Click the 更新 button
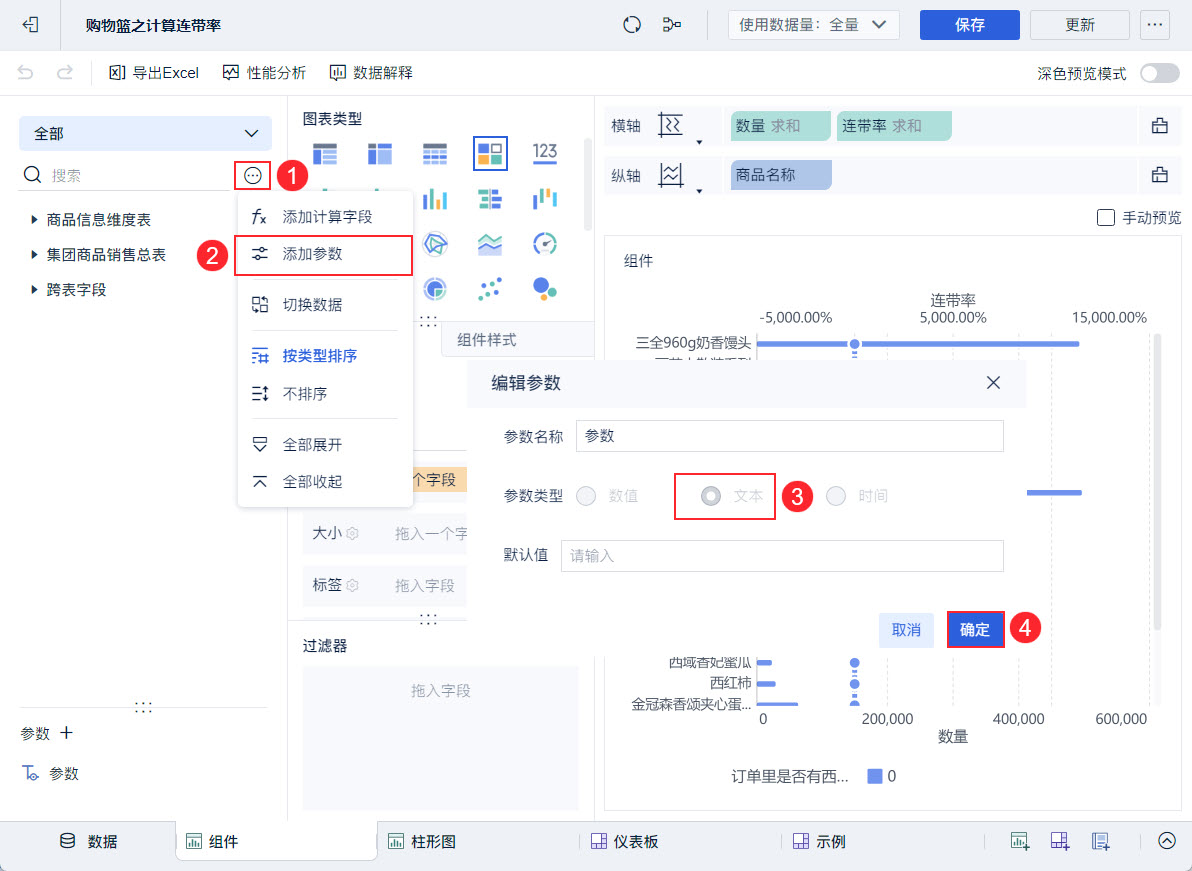The width and height of the screenshot is (1192, 871). pos(1079,25)
